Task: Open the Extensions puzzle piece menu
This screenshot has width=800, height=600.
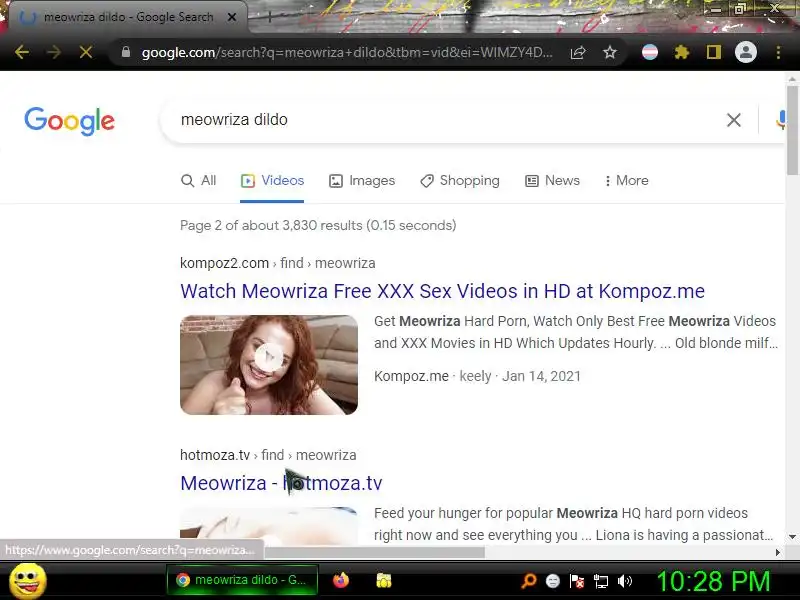Action: click(x=682, y=52)
